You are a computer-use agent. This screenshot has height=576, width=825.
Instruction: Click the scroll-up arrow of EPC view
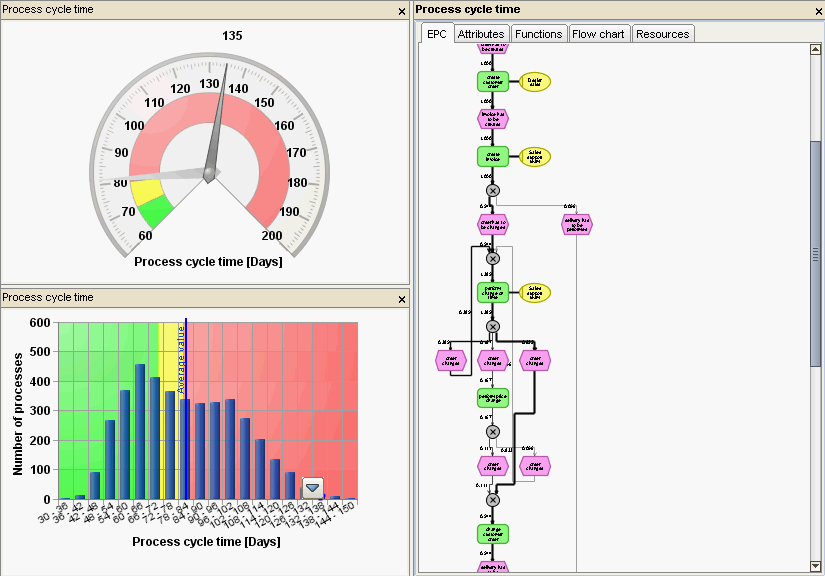tap(815, 49)
